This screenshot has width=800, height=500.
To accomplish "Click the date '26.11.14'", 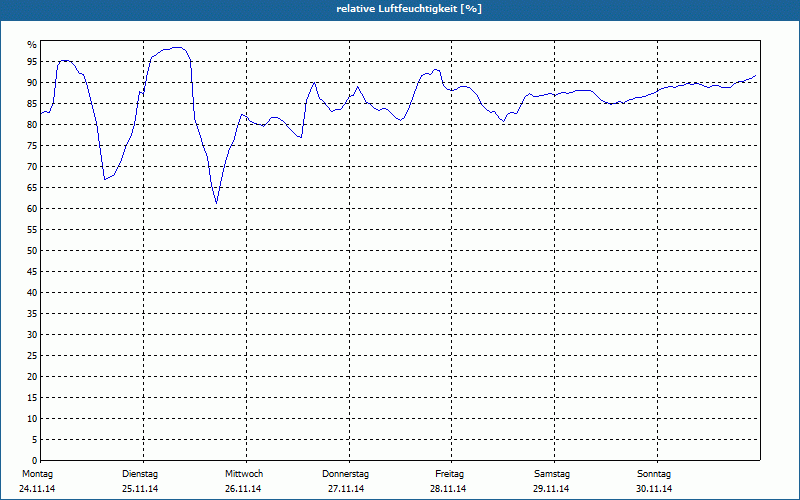I will (x=243, y=489).
